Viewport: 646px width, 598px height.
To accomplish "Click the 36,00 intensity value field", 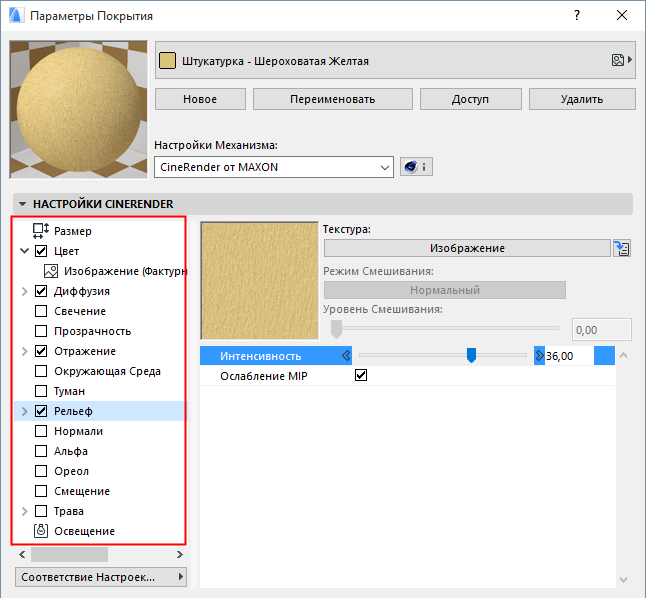I will click(569, 356).
